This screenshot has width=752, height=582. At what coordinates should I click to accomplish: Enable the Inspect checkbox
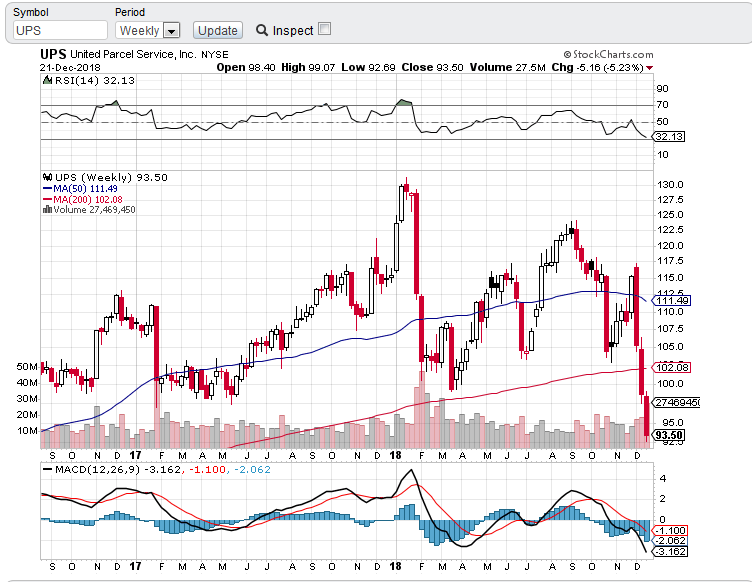(x=325, y=29)
